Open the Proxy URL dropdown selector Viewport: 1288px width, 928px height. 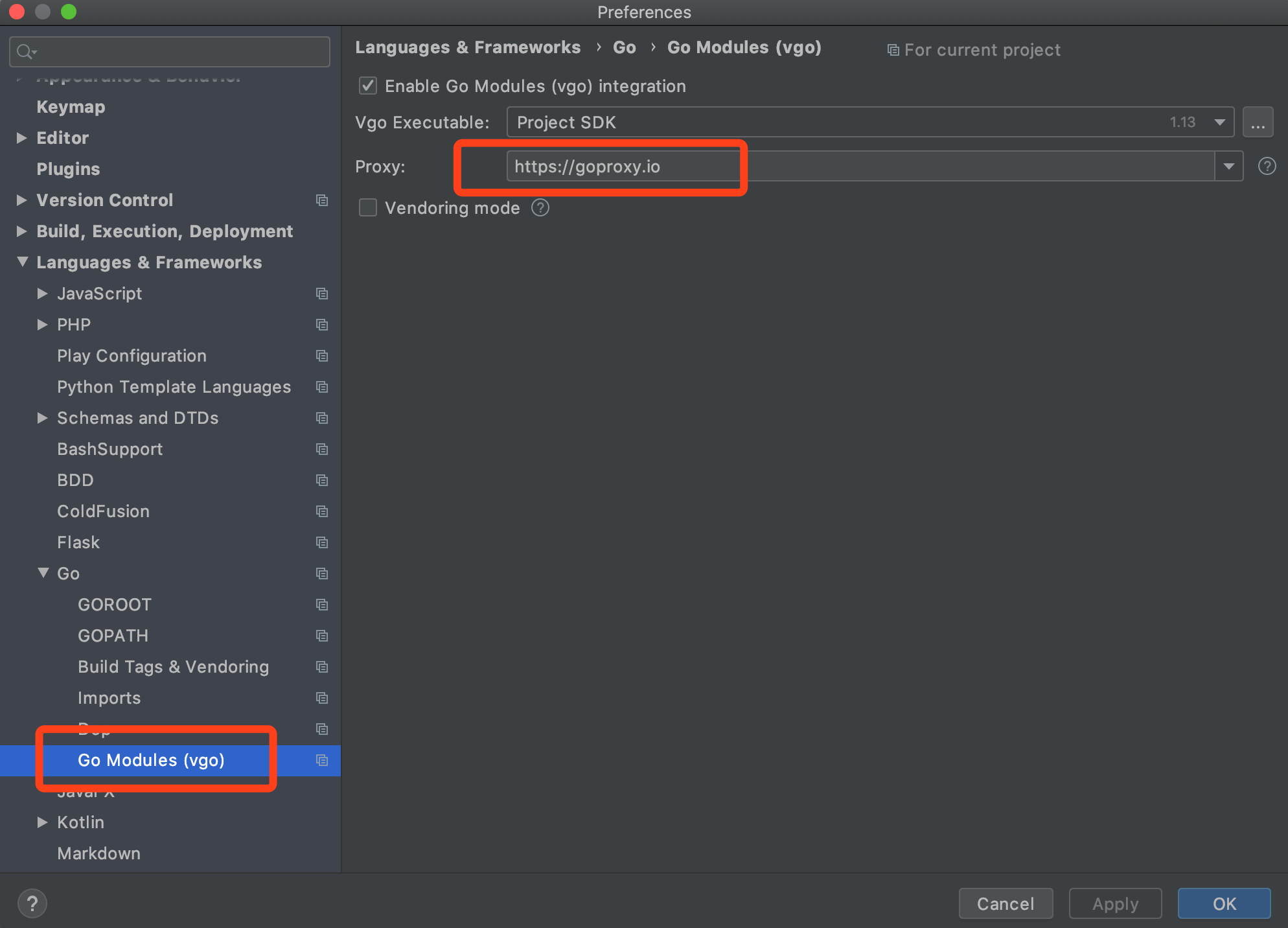click(1229, 165)
